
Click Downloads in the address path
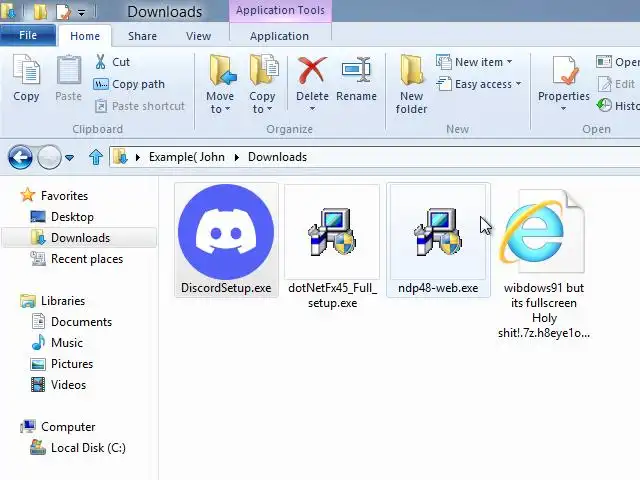point(278,157)
